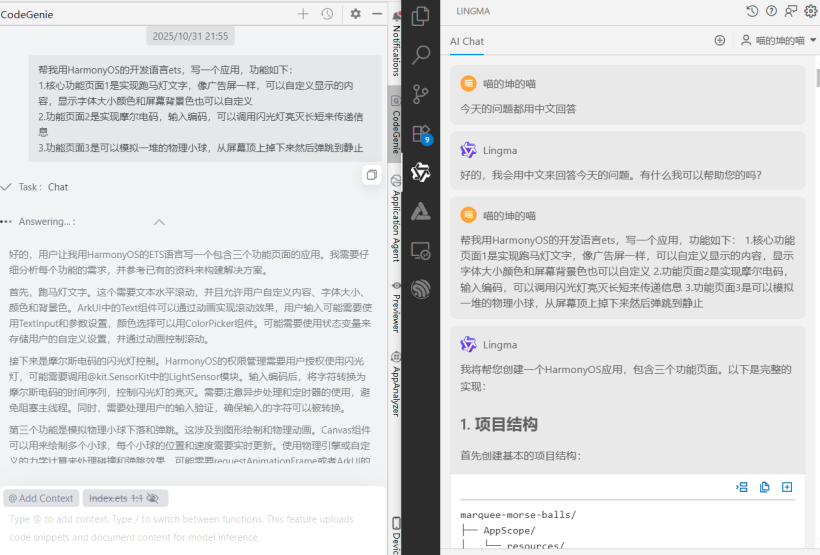The height and width of the screenshot is (555, 820).
Task: Open Lingma settings gear
Action: [810, 11]
